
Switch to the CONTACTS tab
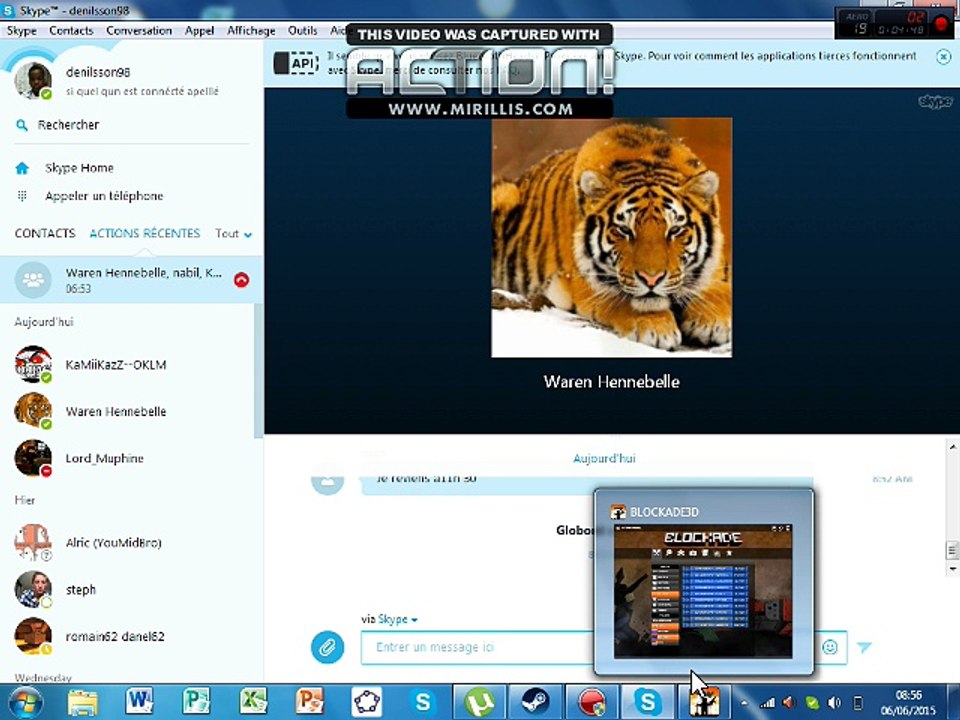[x=45, y=233]
